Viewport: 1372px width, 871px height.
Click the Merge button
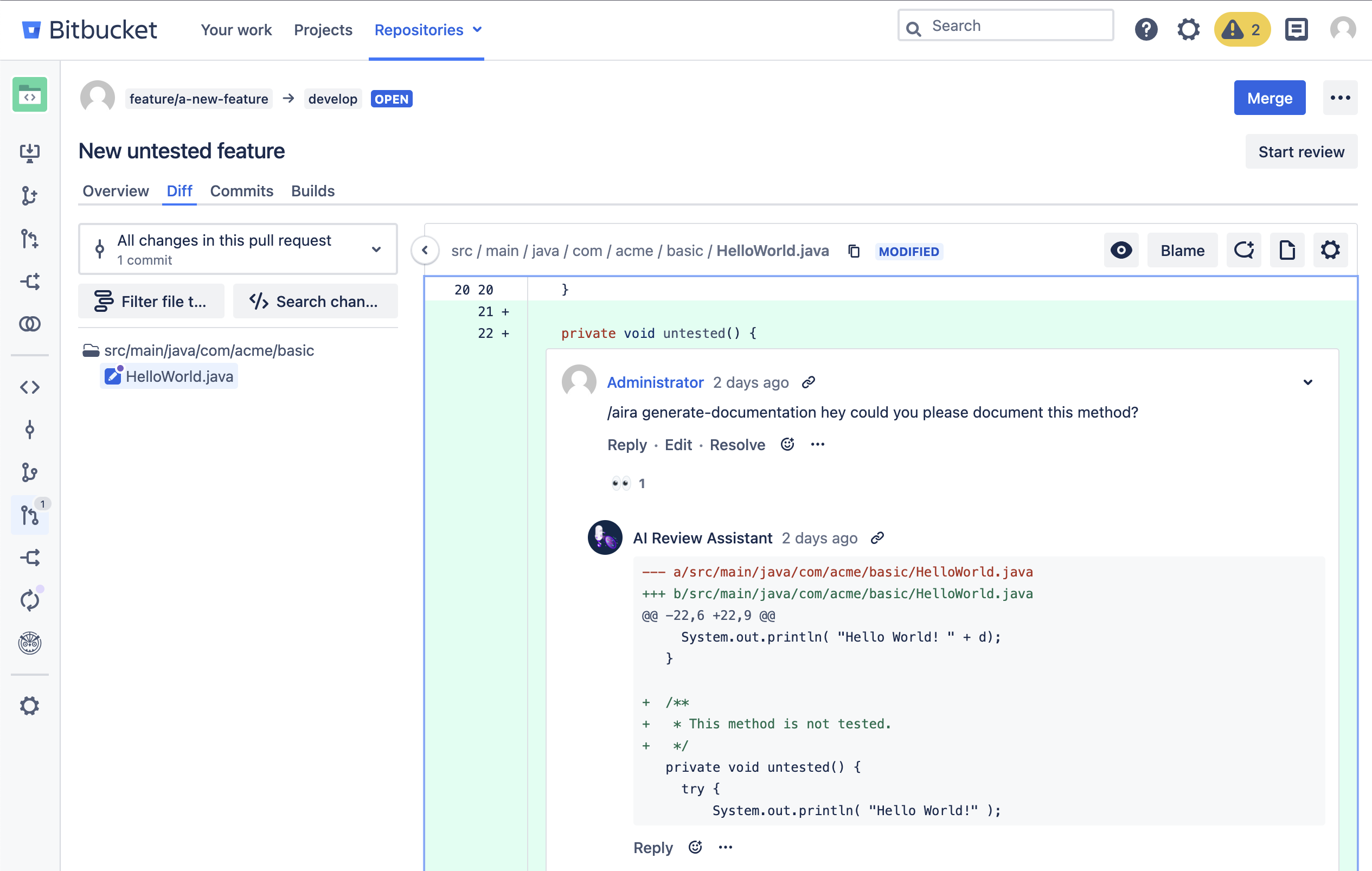click(x=1270, y=97)
